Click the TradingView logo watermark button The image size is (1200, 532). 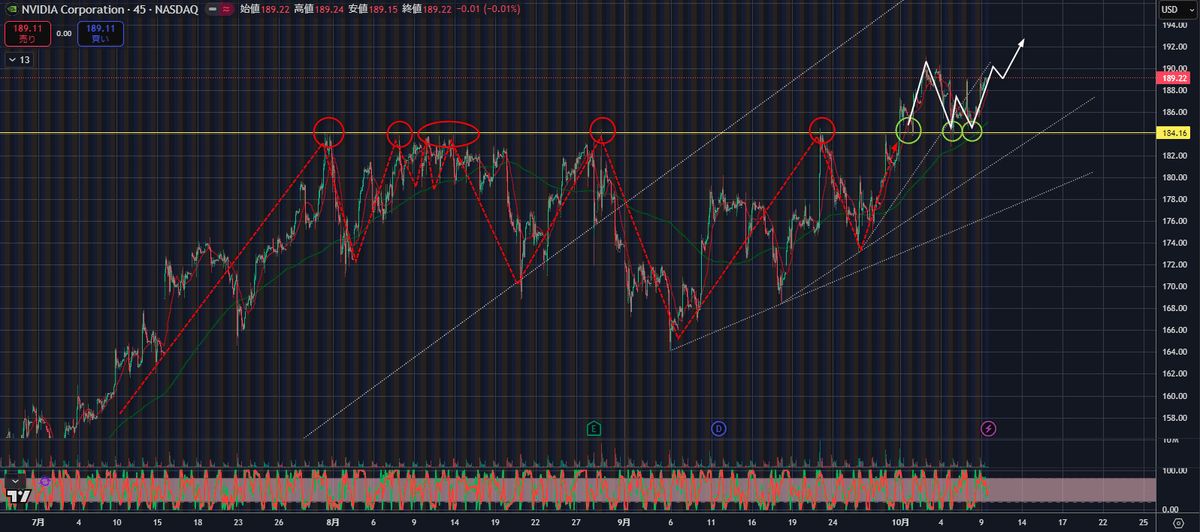click(17, 494)
